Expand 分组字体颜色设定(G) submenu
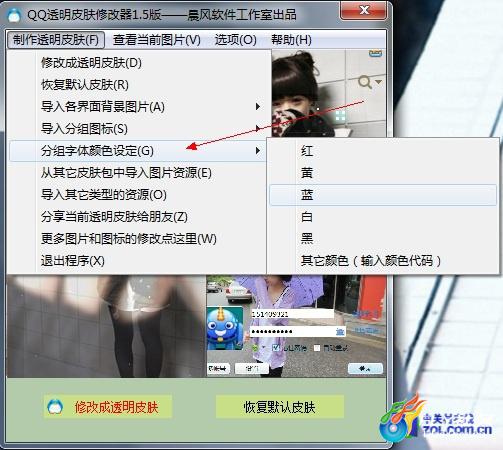The width and height of the screenshot is (503, 450). [137, 151]
